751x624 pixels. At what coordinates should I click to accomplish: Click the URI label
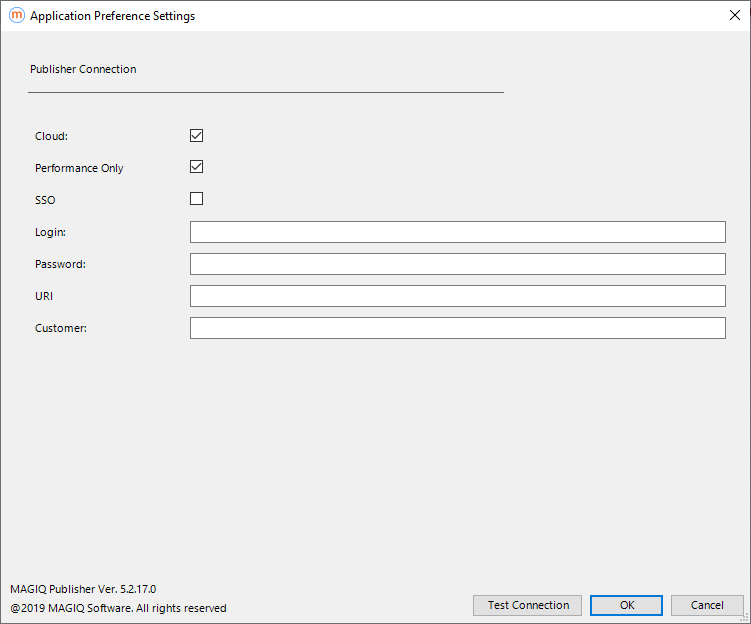[x=44, y=296]
